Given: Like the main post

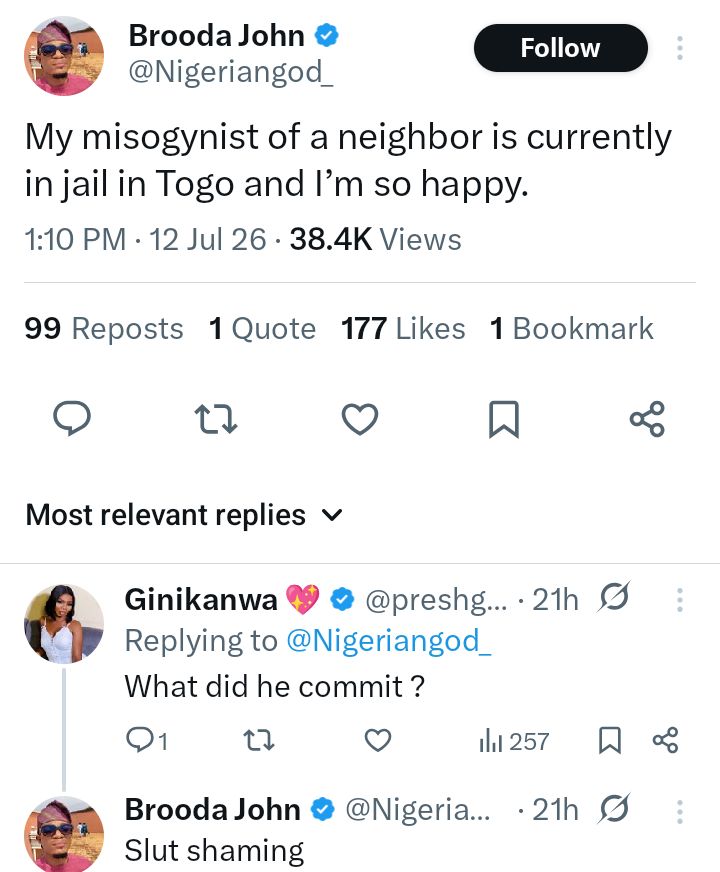Looking at the screenshot, I should pos(360,419).
